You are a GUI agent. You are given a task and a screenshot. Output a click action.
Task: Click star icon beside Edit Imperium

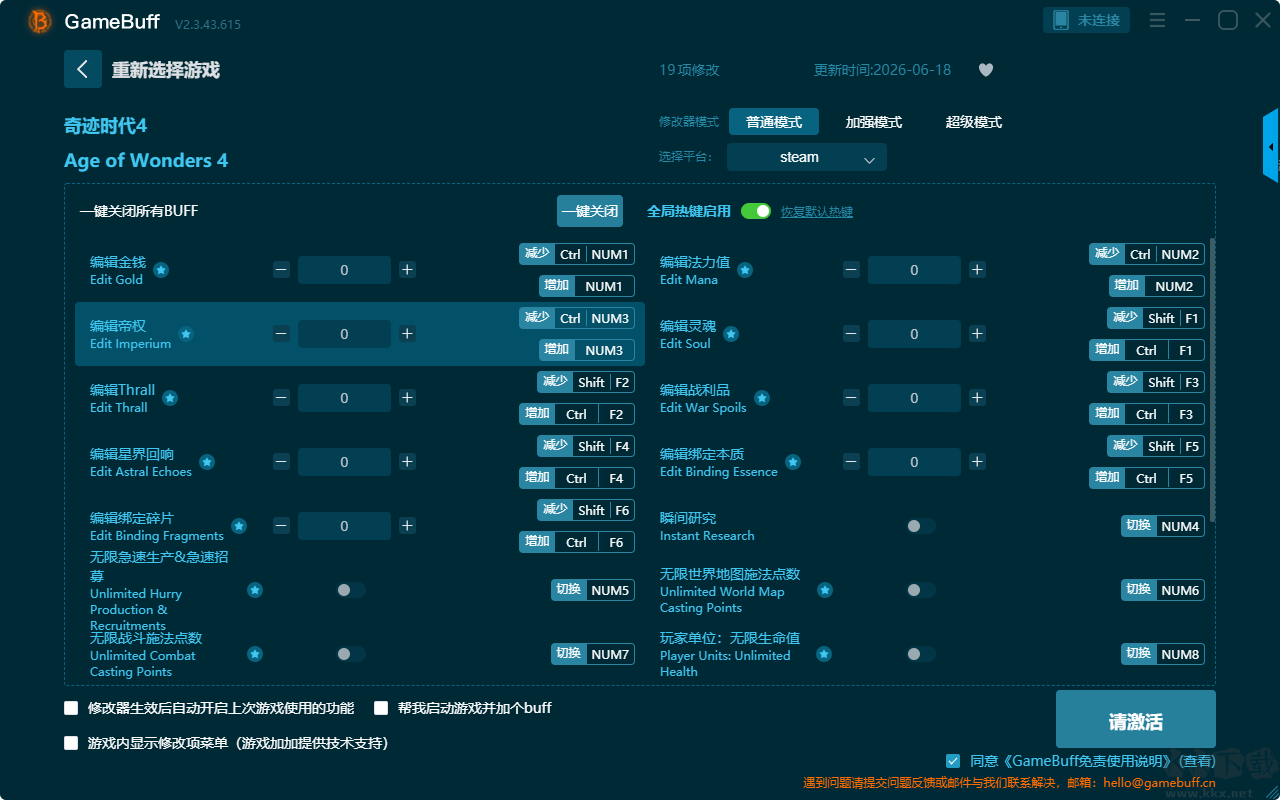(186, 334)
